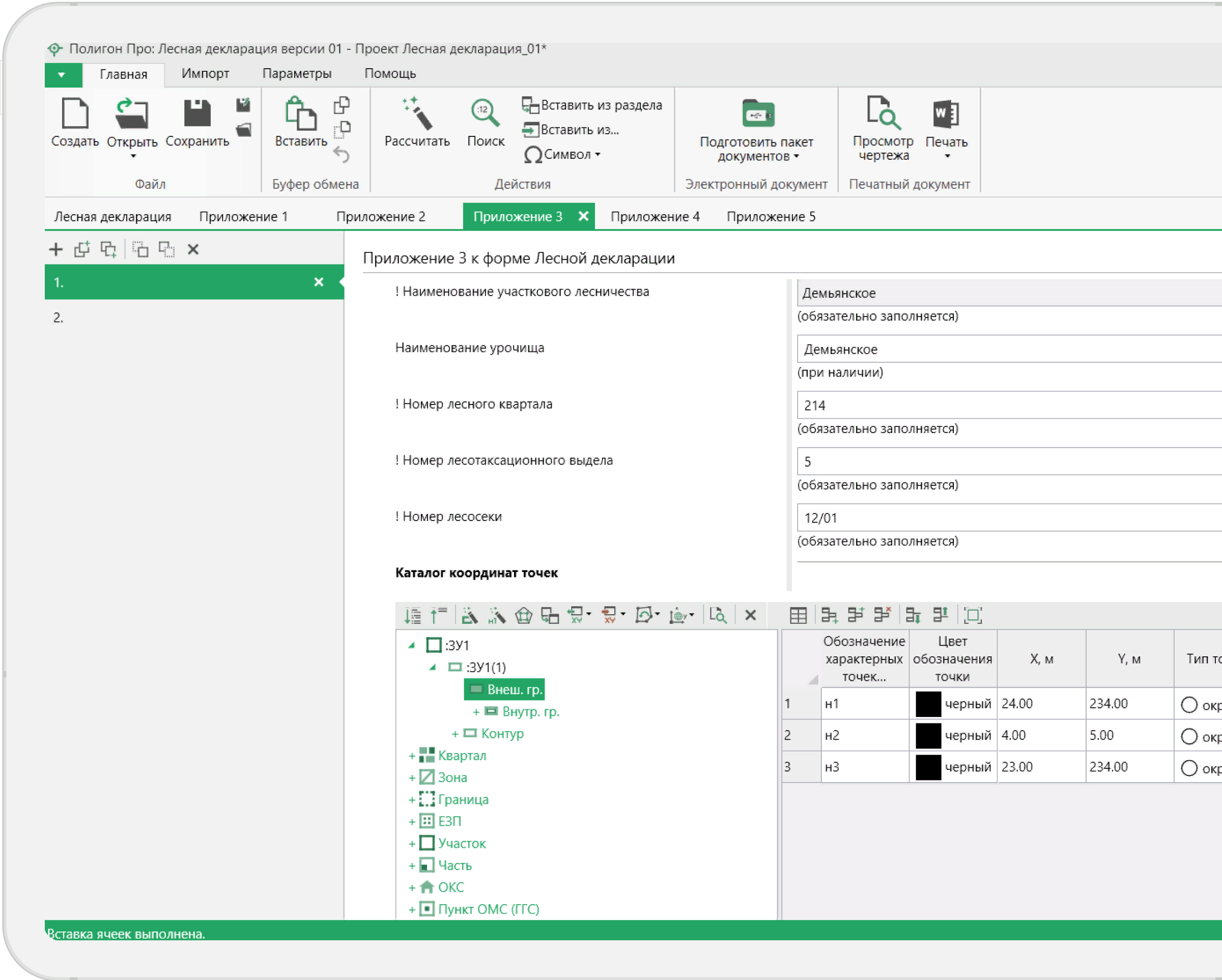Viewport: 1222px width, 980px height.
Task: Open the Приложение 4 tab
Action: coord(655,217)
